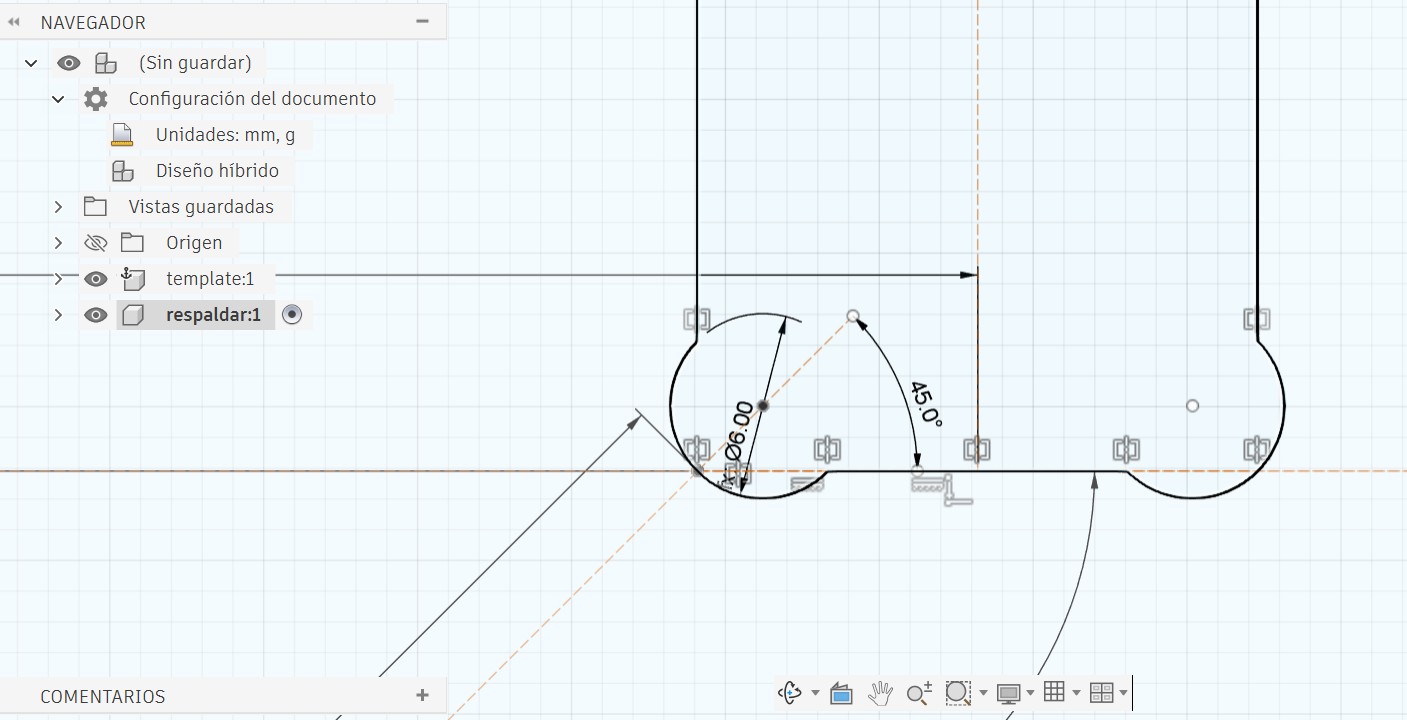The height and width of the screenshot is (720, 1407).
Task: Select the right arc center point
Action: point(1192,406)
